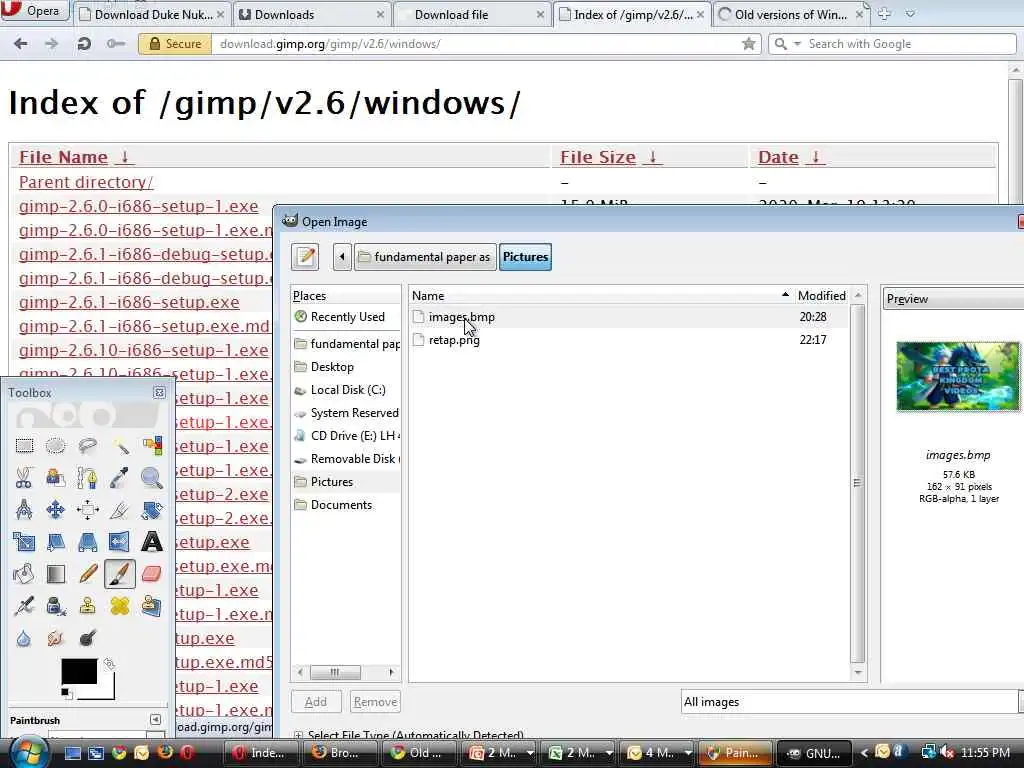
Task: Select the Rectangle Select tool
Action: [x=24, y=446]
